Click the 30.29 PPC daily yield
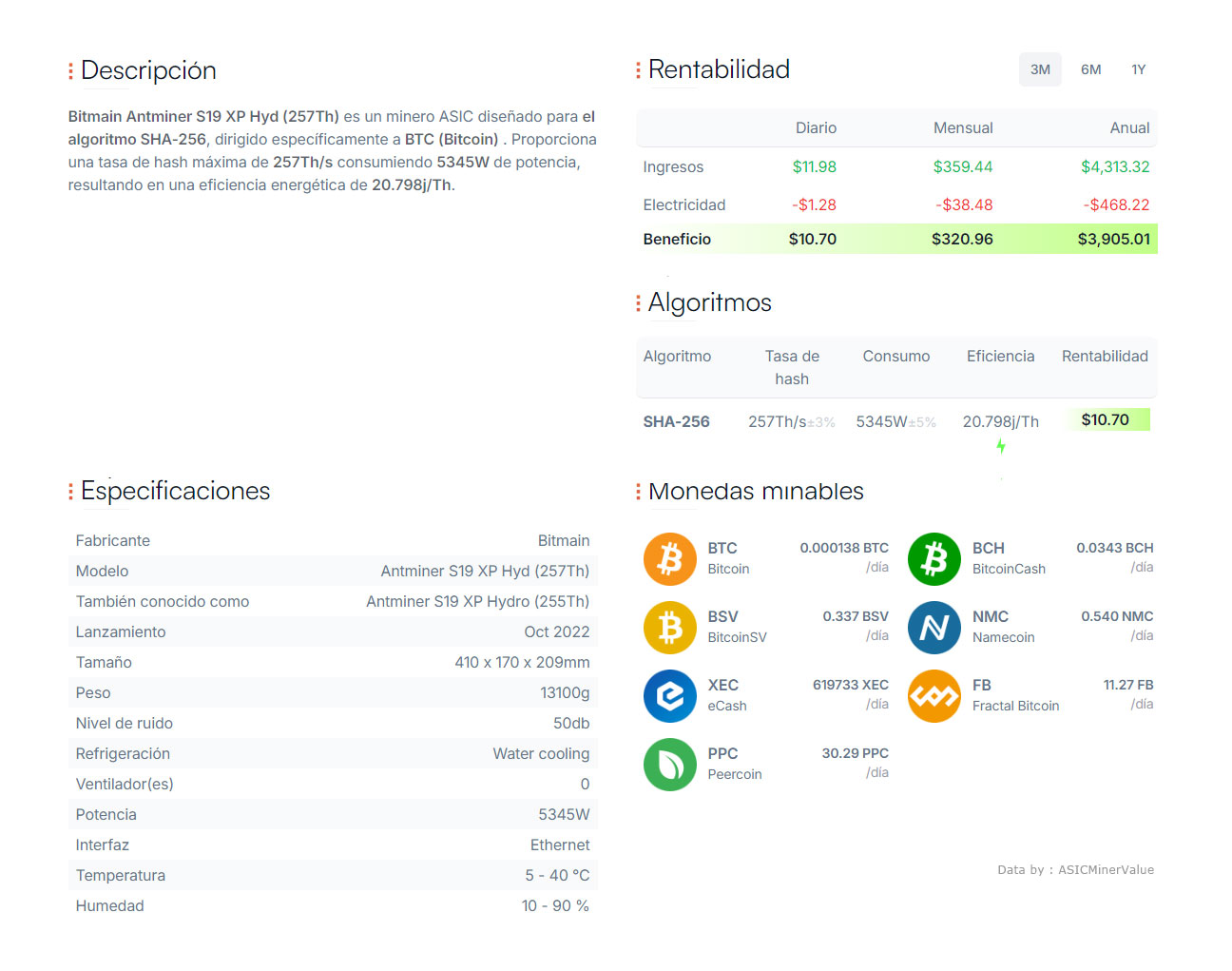1232x971 pixels. [x=856, y=753]
